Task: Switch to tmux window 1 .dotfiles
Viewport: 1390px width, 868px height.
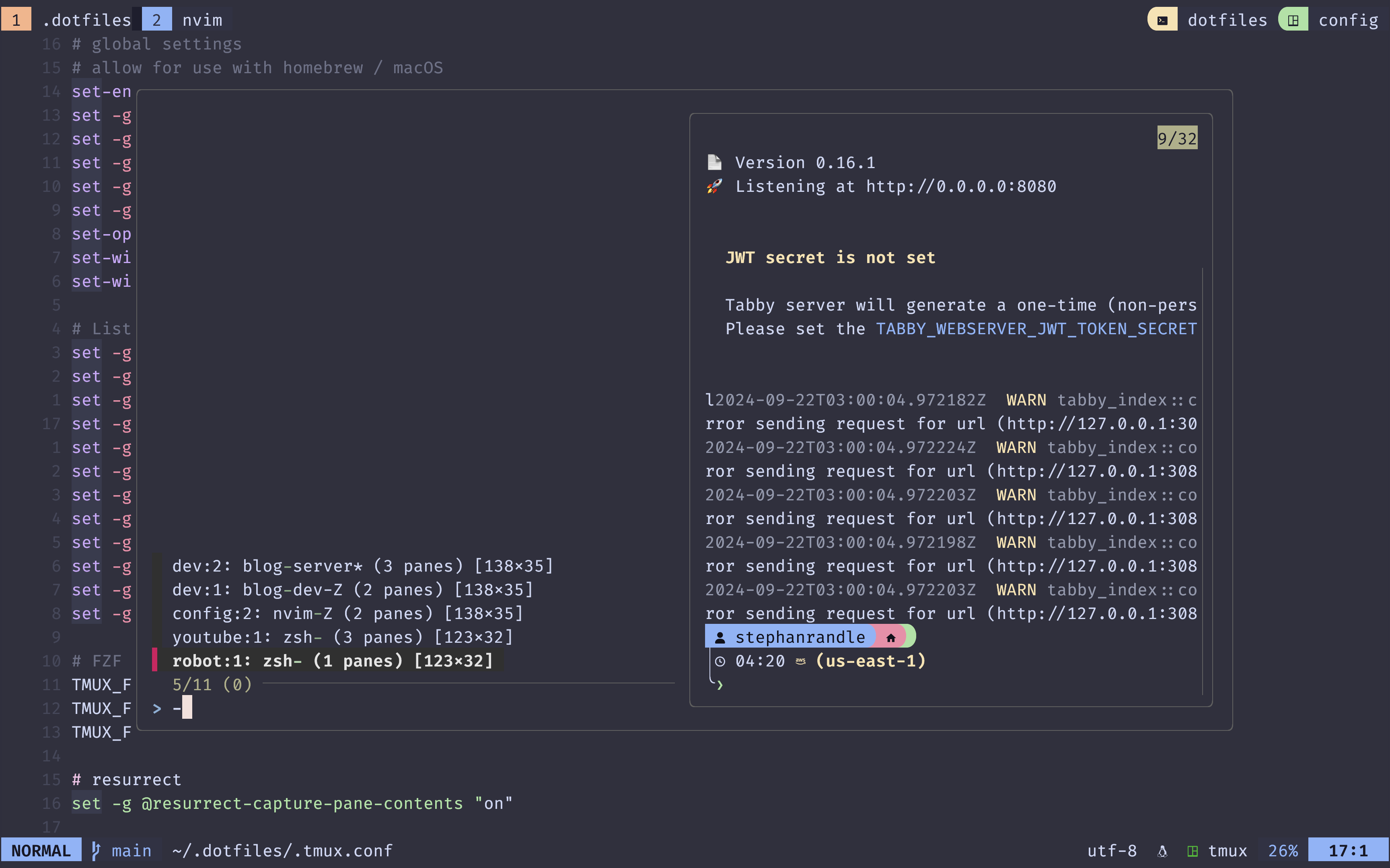Action: click(67, 20)
